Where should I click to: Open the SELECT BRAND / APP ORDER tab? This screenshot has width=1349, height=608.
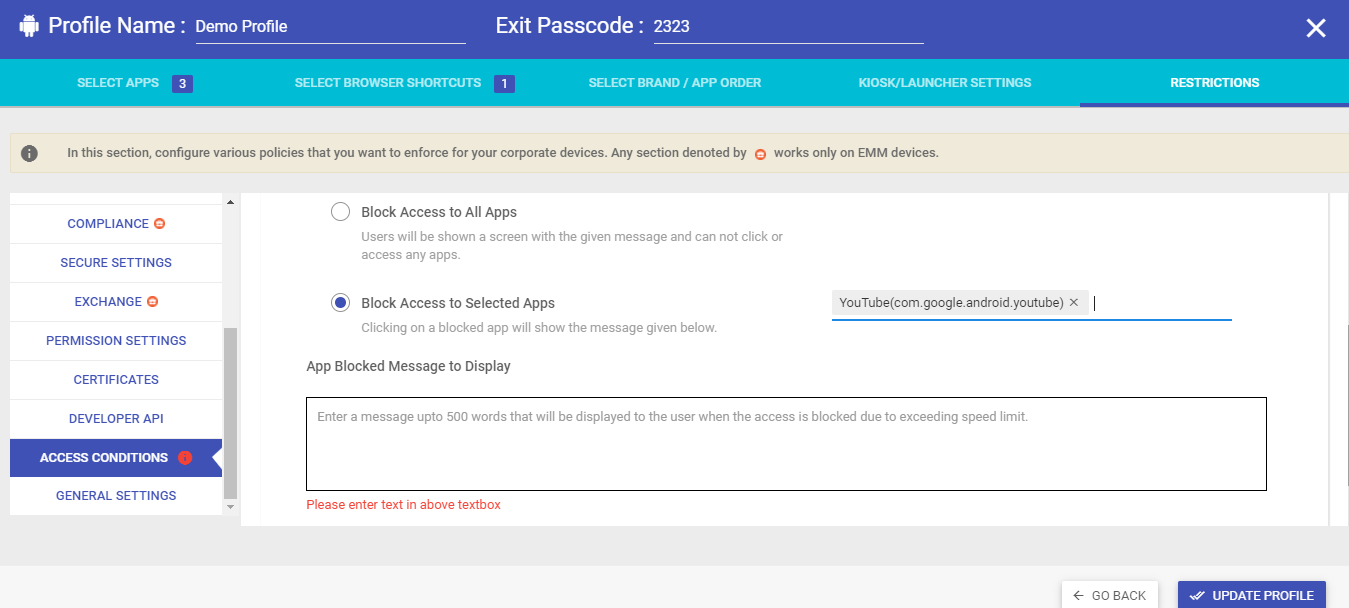click(x=674, y=82)
